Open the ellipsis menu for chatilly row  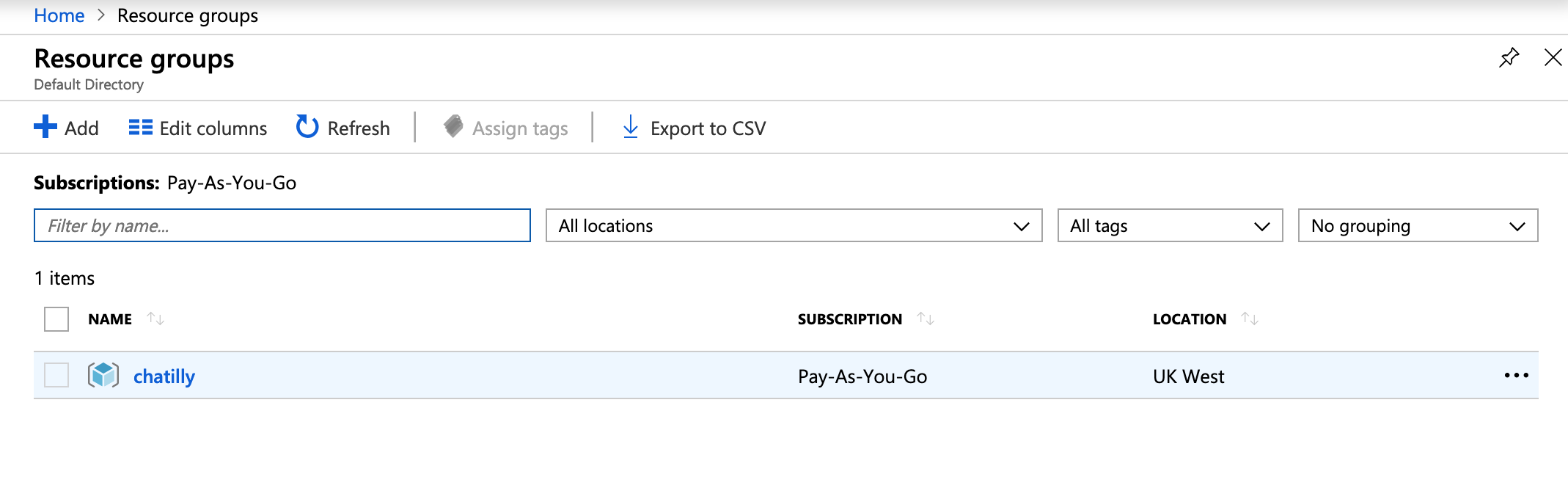point(1516,376)
